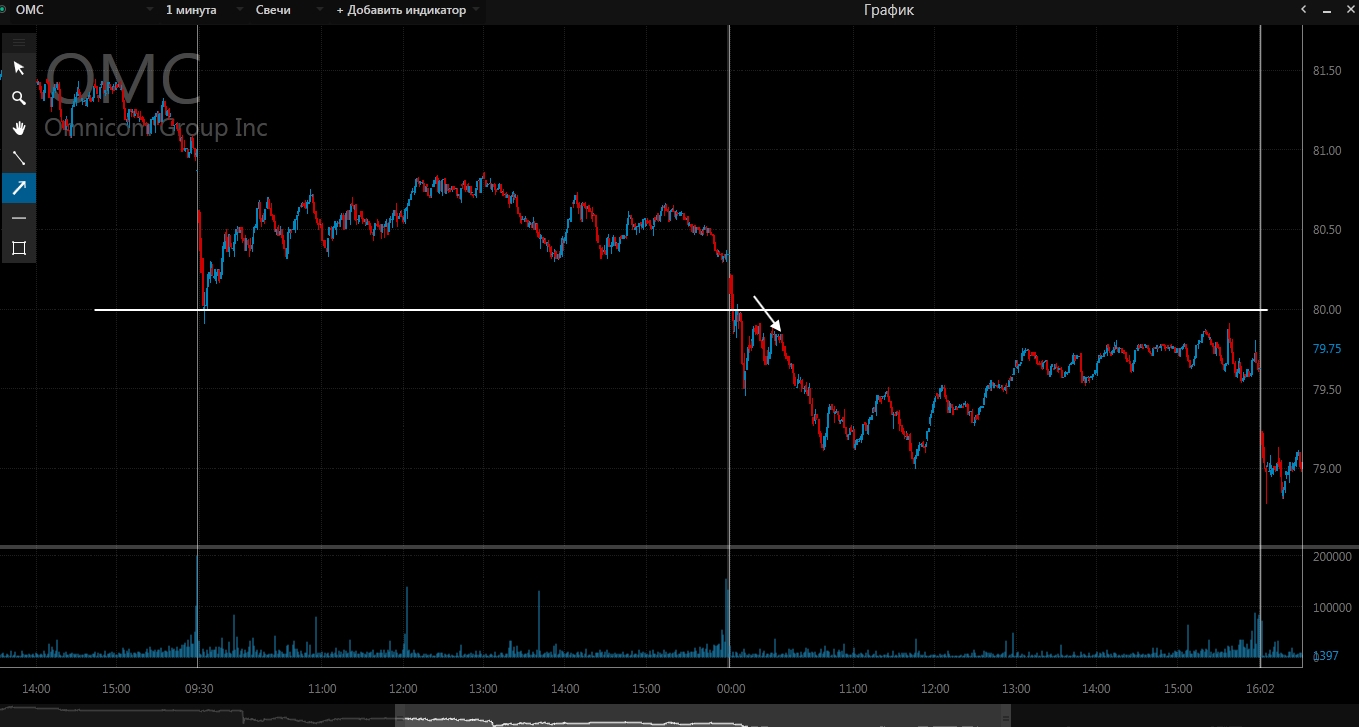Select the highlighted arrow drawing tool

pyautogui.click(x=18, y=188)
